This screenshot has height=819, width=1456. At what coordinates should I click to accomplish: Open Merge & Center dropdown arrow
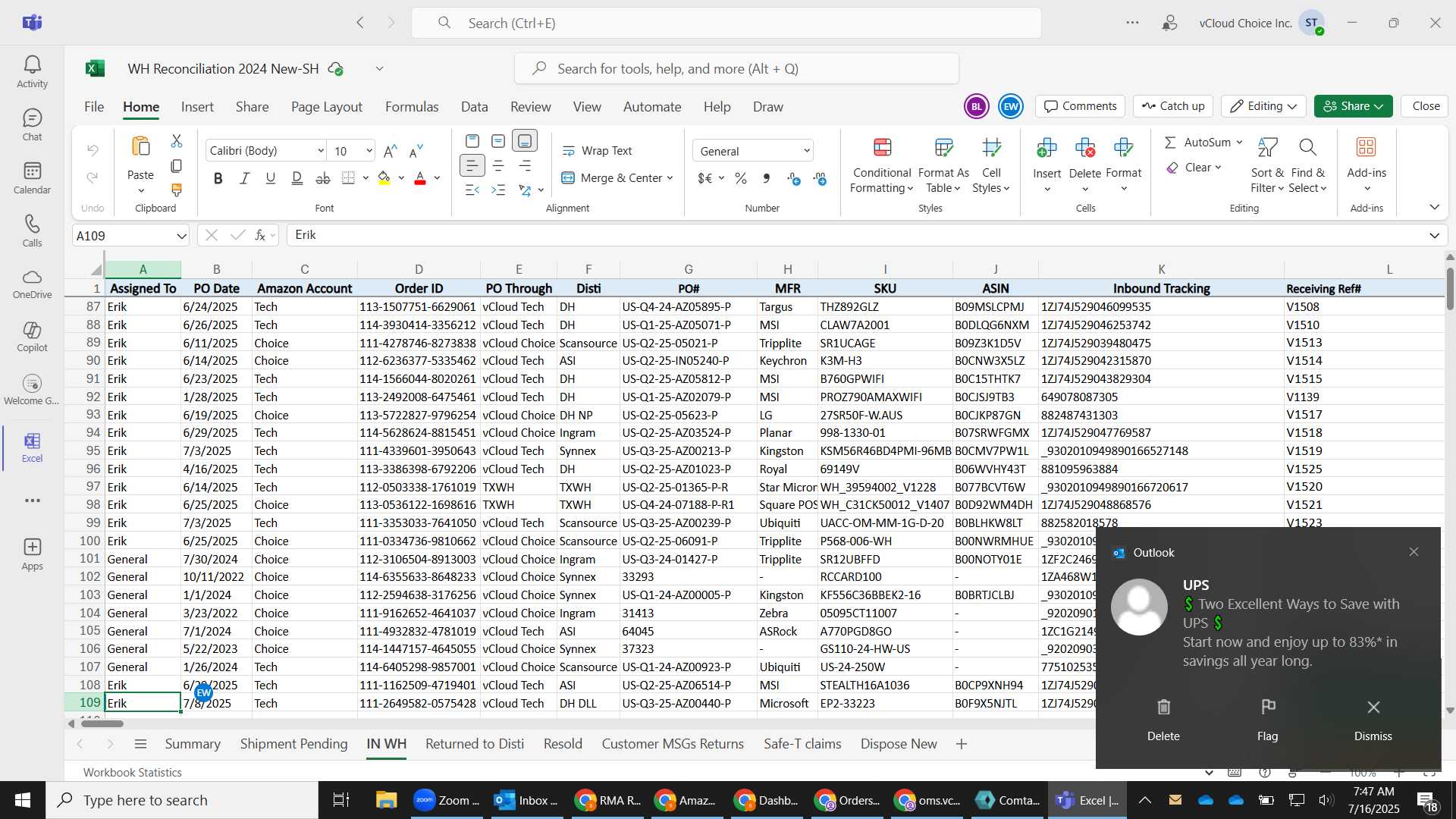(670, 178)
